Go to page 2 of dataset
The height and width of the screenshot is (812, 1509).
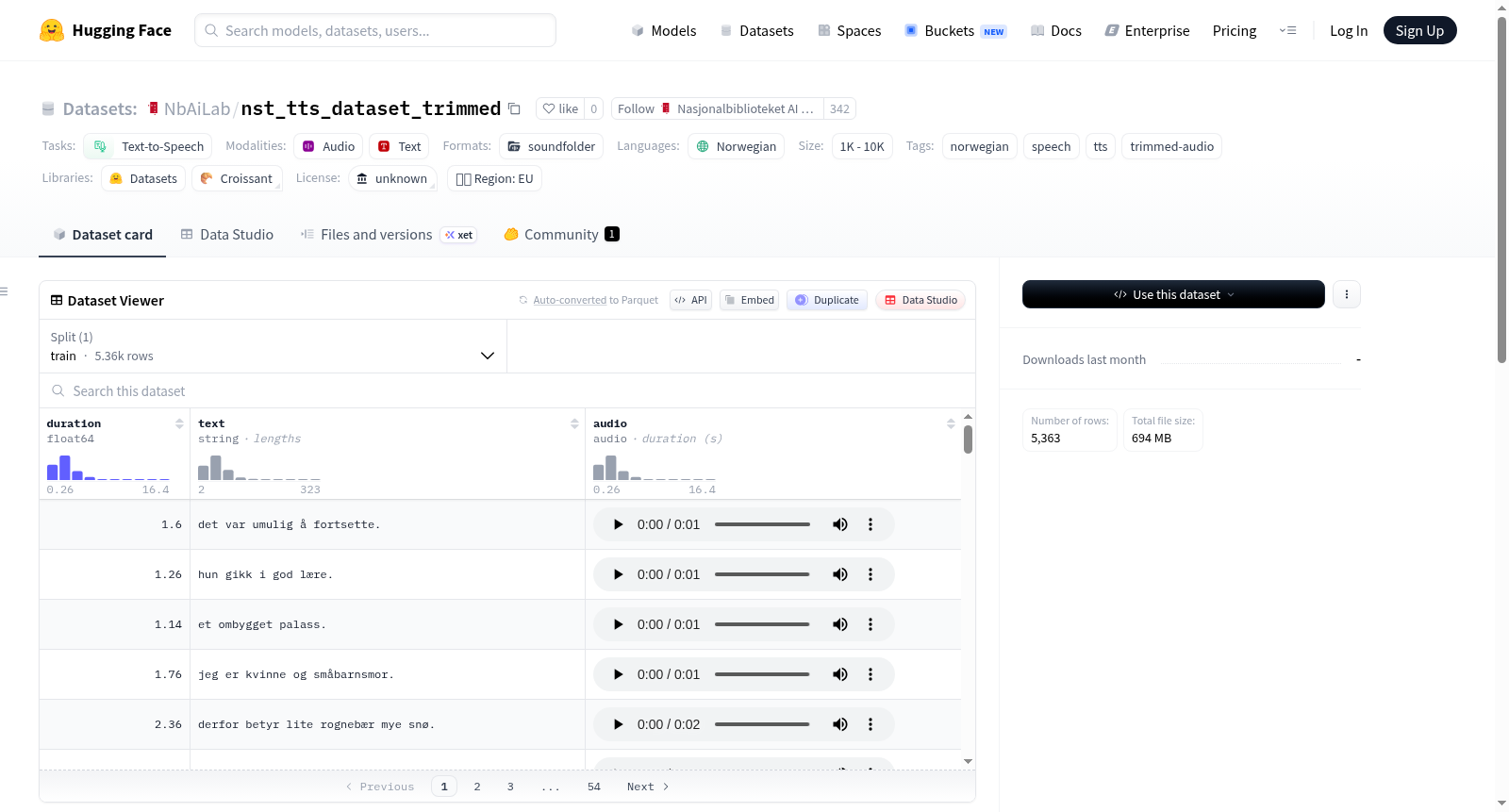(x=477, y=787)
